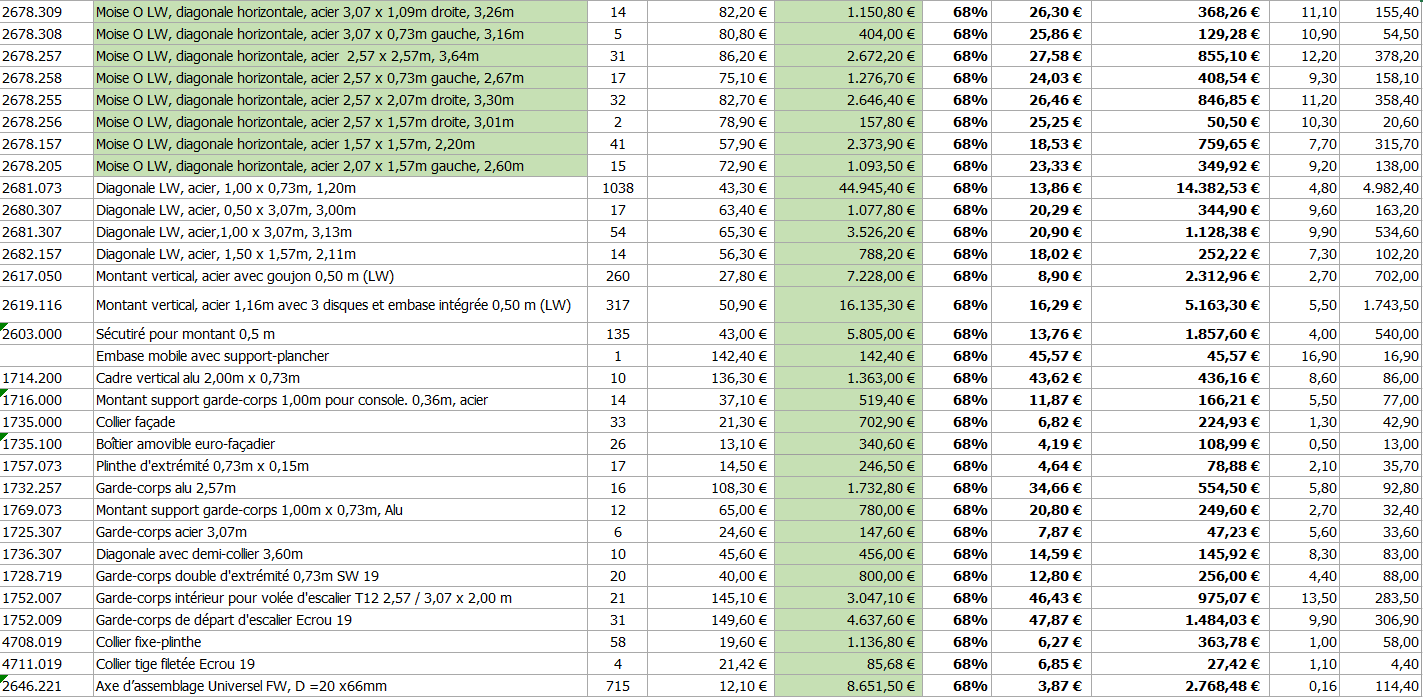Click 'Diagonale avec demi-collier 3,60m'
Image resolution: width=1423 pixels, height=697 pixels.
(340, 554)
